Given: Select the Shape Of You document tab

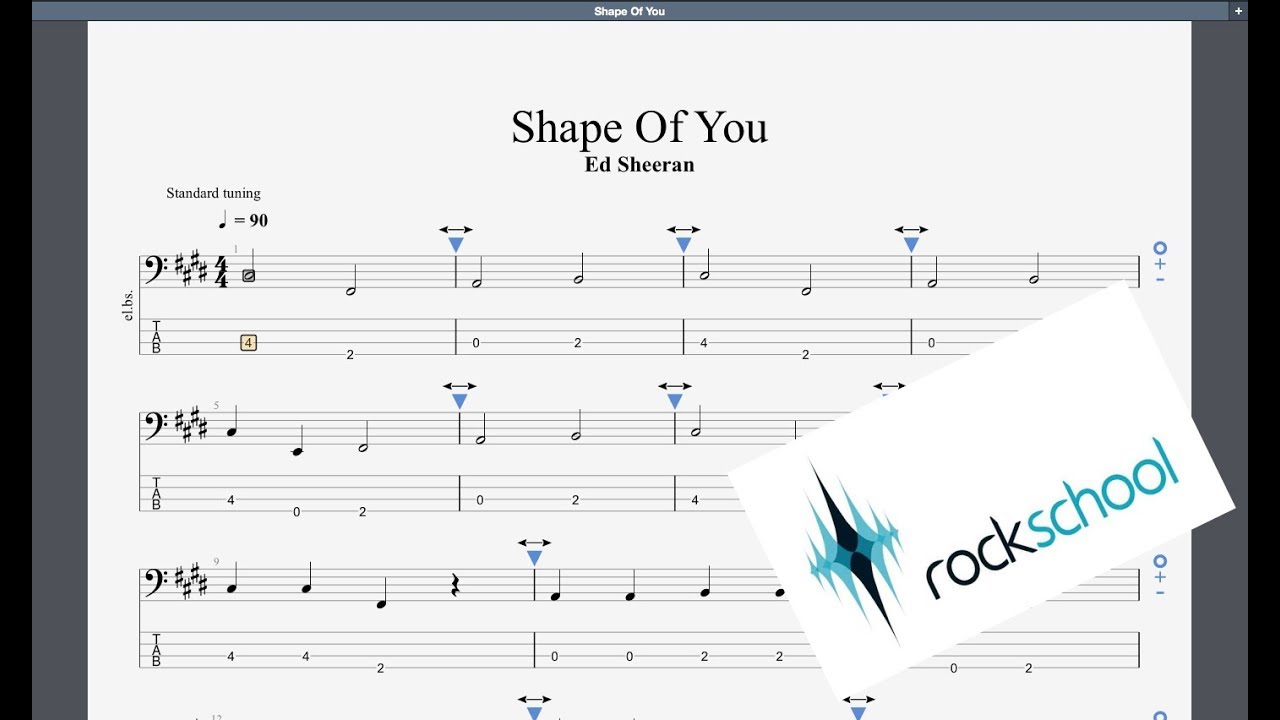Looking at the screenshot, I should pyautogui.click(x=629, y=11).
